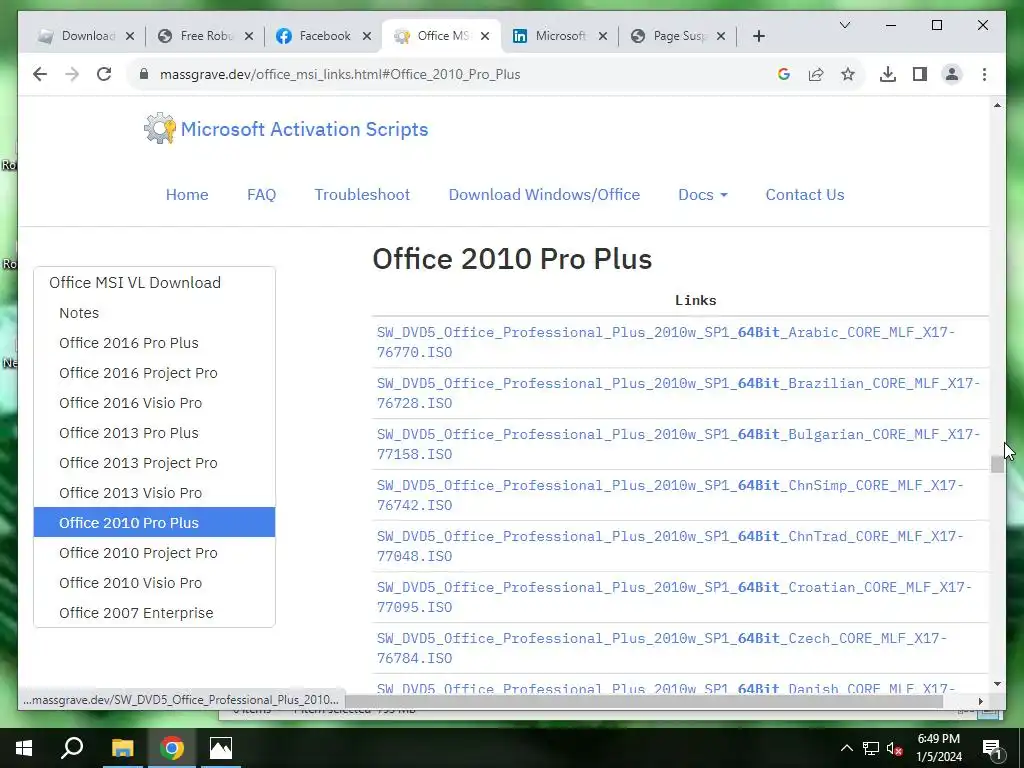The height and width of the screenshot is (768, 1024).
Task: Select Office 2013 Project Pro in sidebar
Action: (x=154, y=463)
